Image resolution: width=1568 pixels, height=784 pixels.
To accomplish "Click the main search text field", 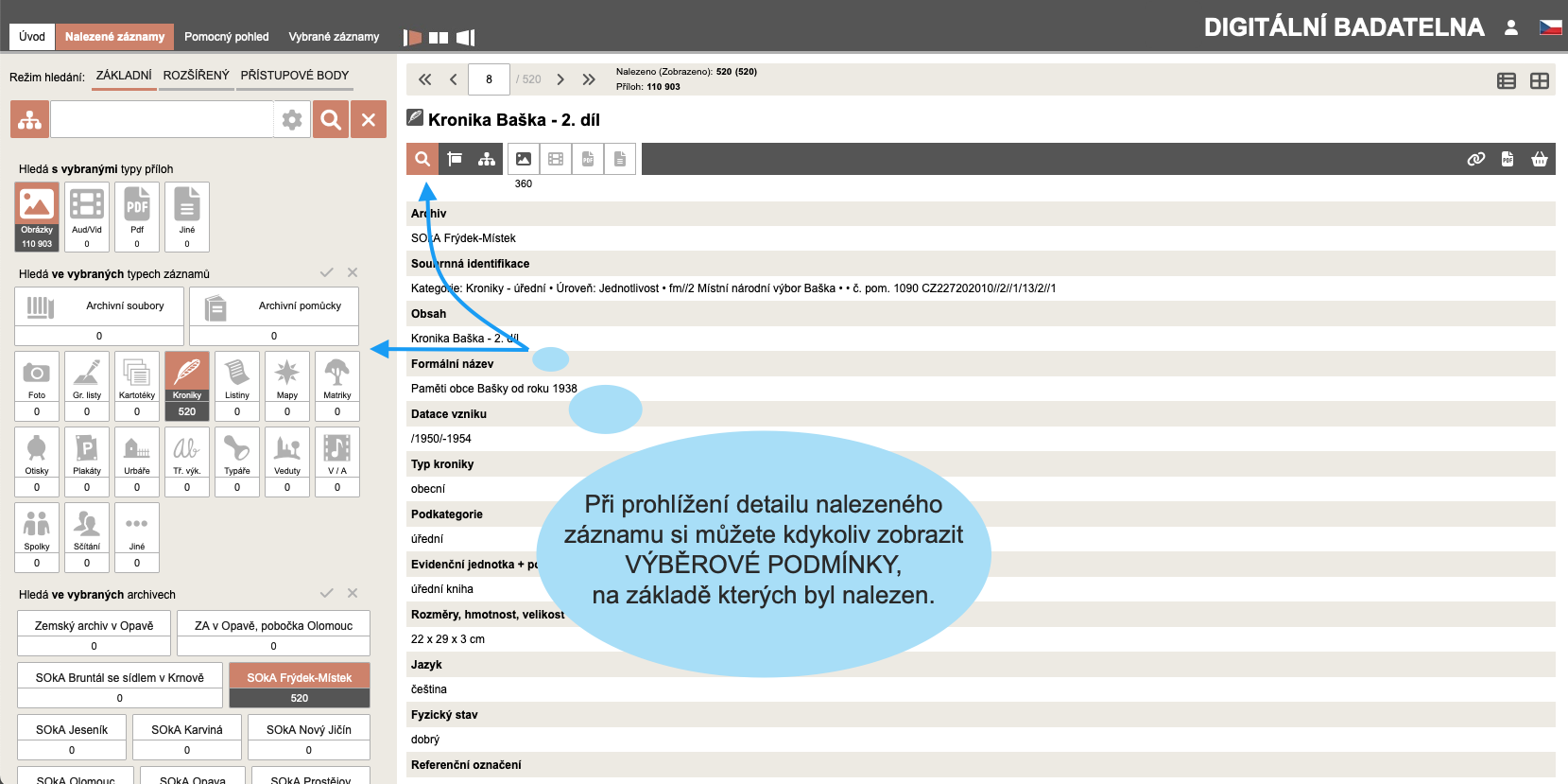I will point(162,119).
